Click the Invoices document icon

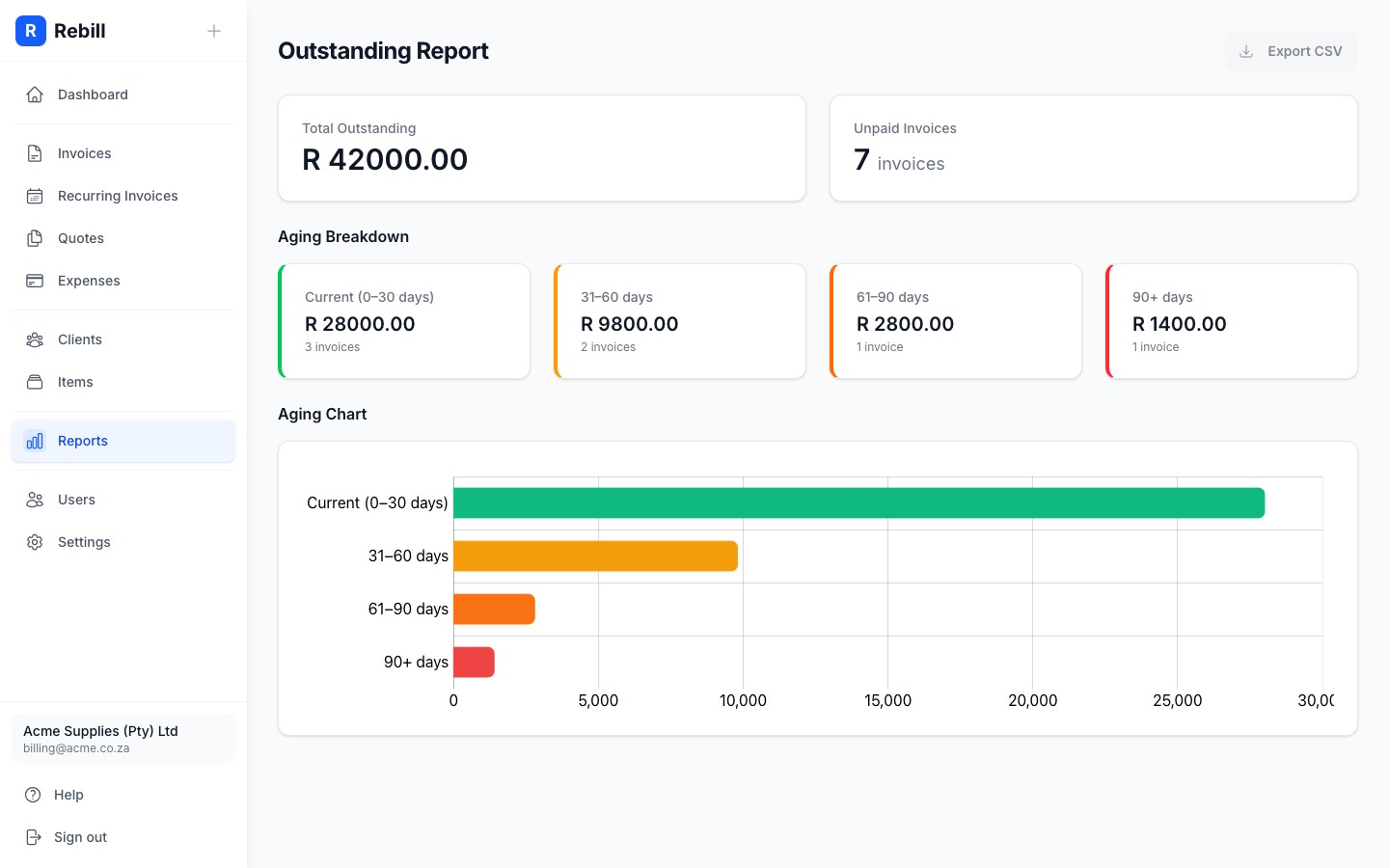click(35, 152)
